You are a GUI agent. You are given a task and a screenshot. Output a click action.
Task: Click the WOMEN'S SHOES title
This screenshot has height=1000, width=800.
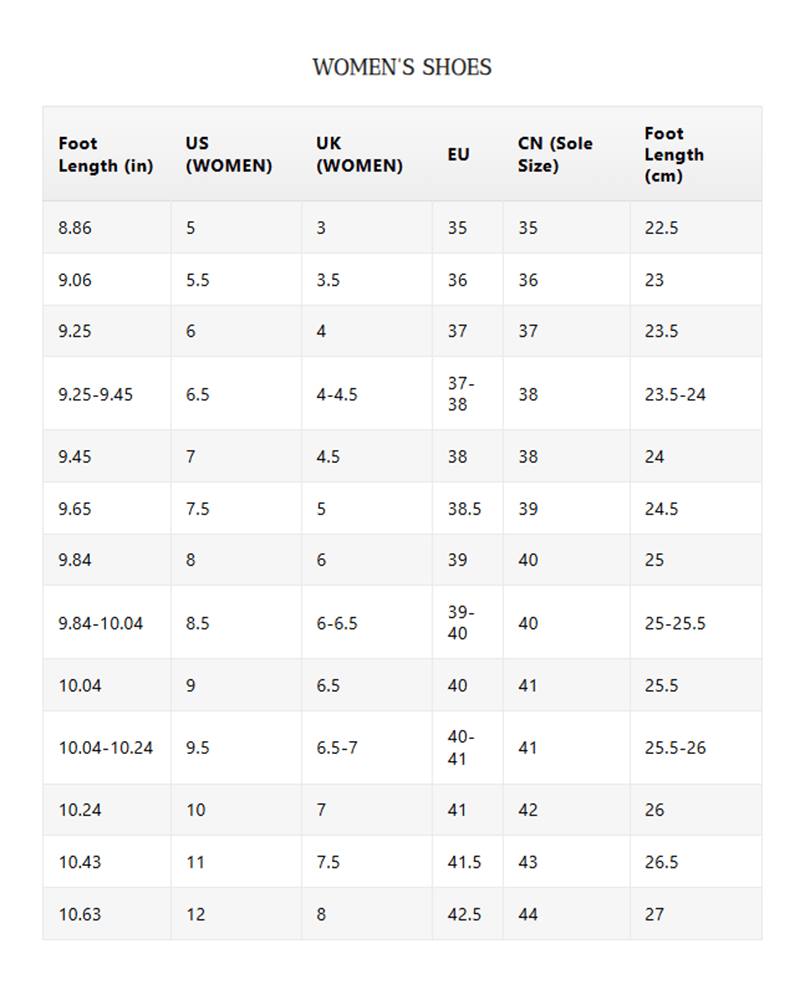point(402,68)
